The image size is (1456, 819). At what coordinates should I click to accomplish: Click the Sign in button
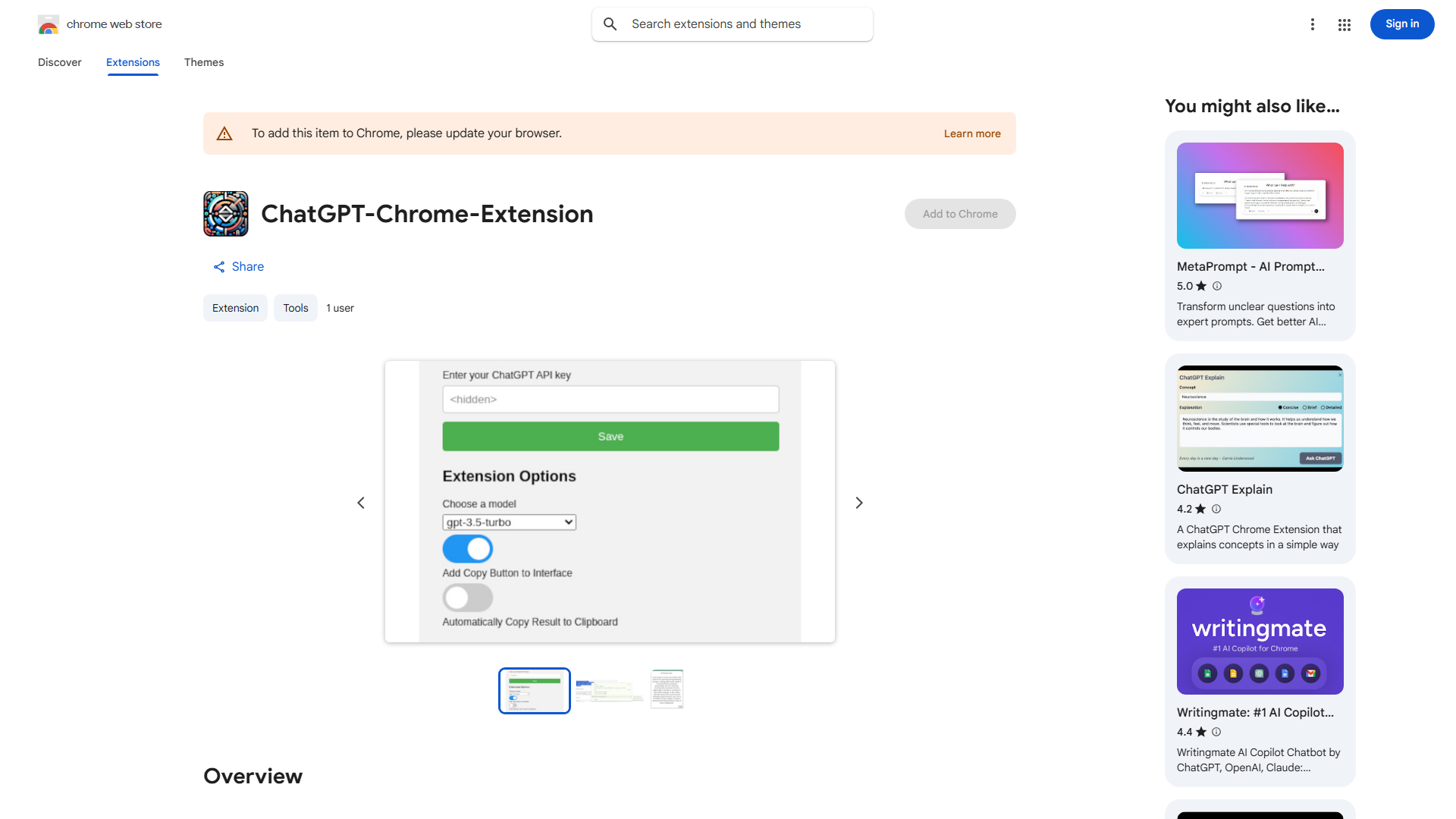coord(1401,24)
